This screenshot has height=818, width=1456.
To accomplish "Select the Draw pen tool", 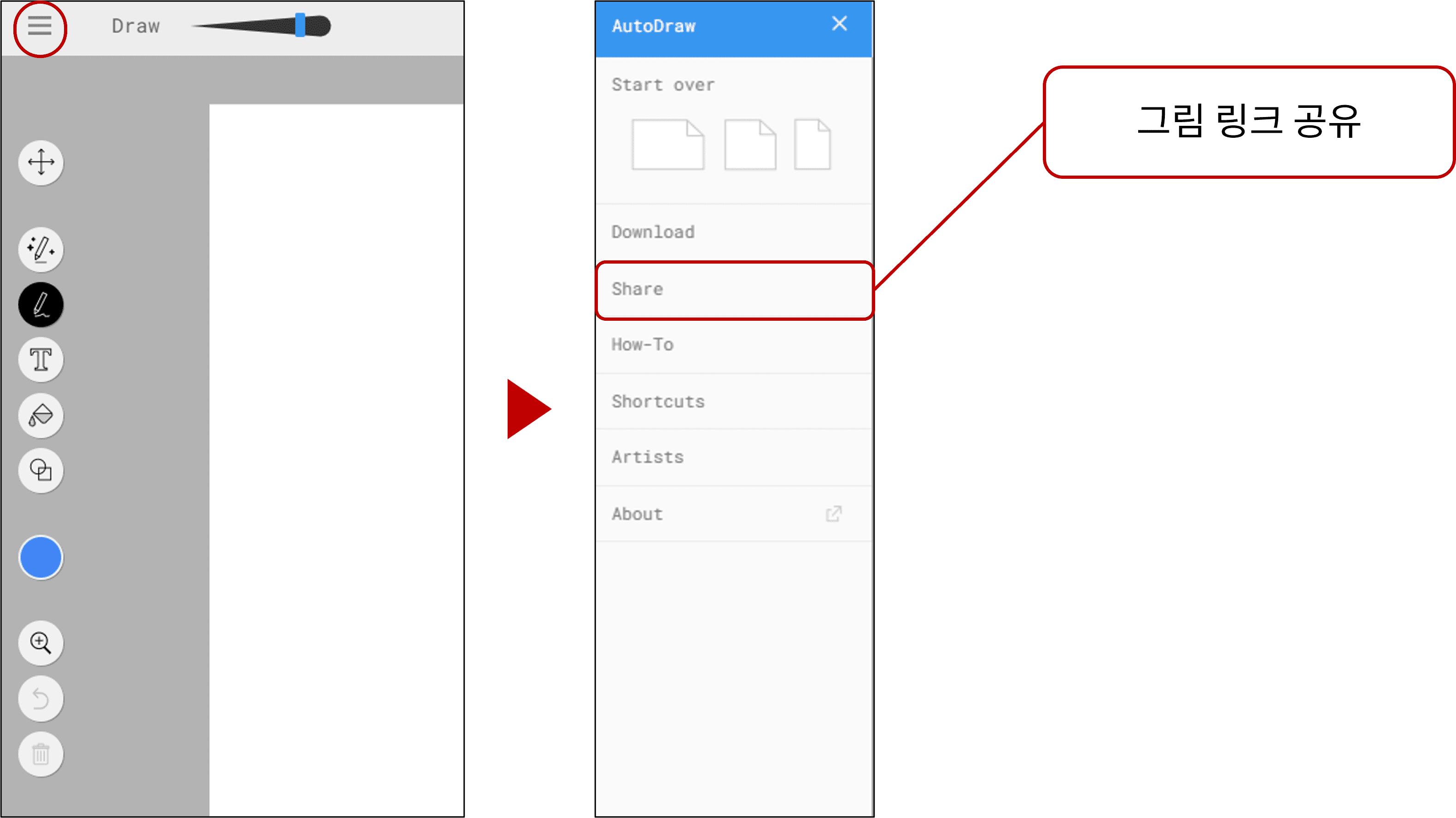I will 41,305.
